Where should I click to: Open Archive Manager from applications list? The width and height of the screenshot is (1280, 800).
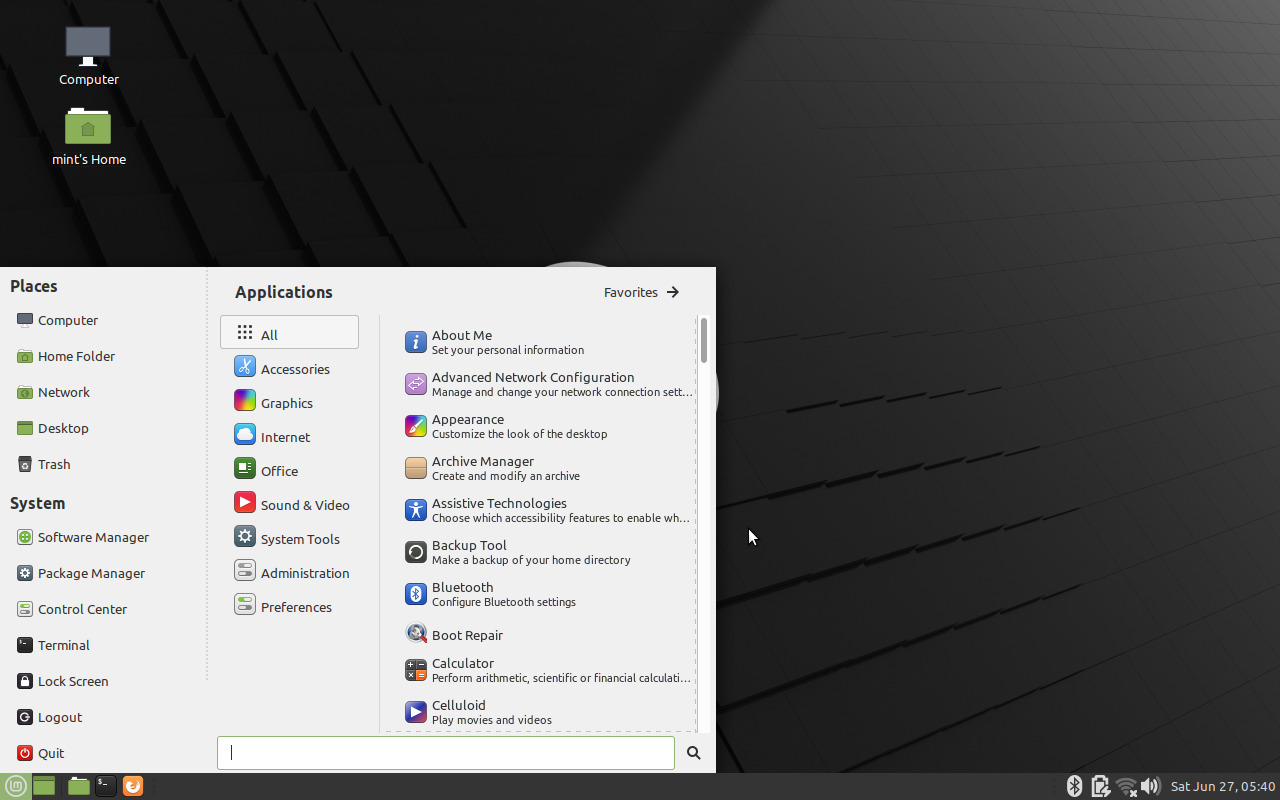[483, 468]
